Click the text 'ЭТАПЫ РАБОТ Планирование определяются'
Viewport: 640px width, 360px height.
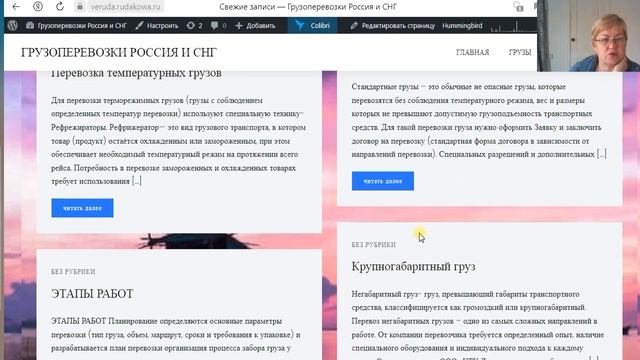131,321
